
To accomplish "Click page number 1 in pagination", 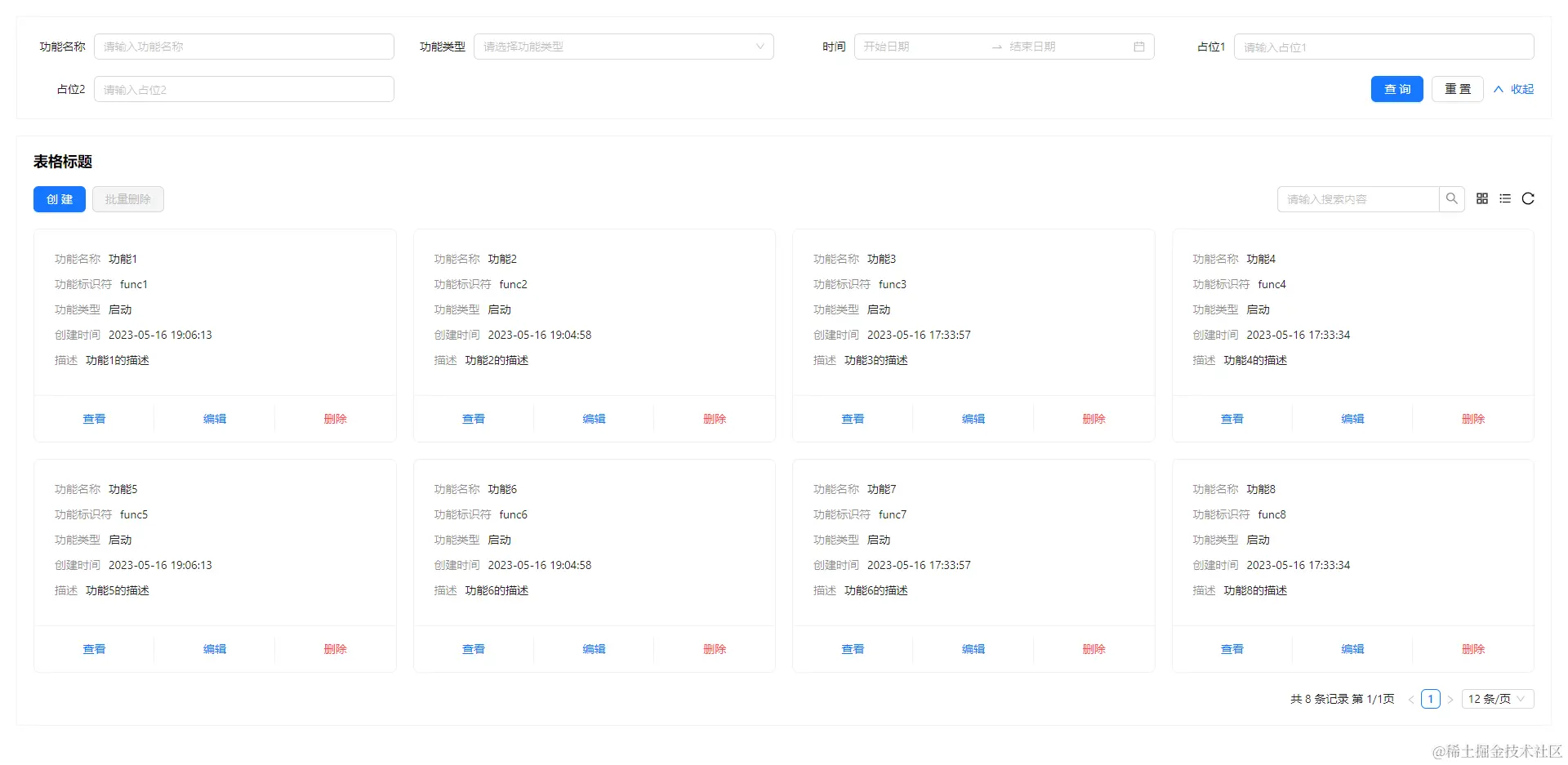I will (x=1431, y=699).
